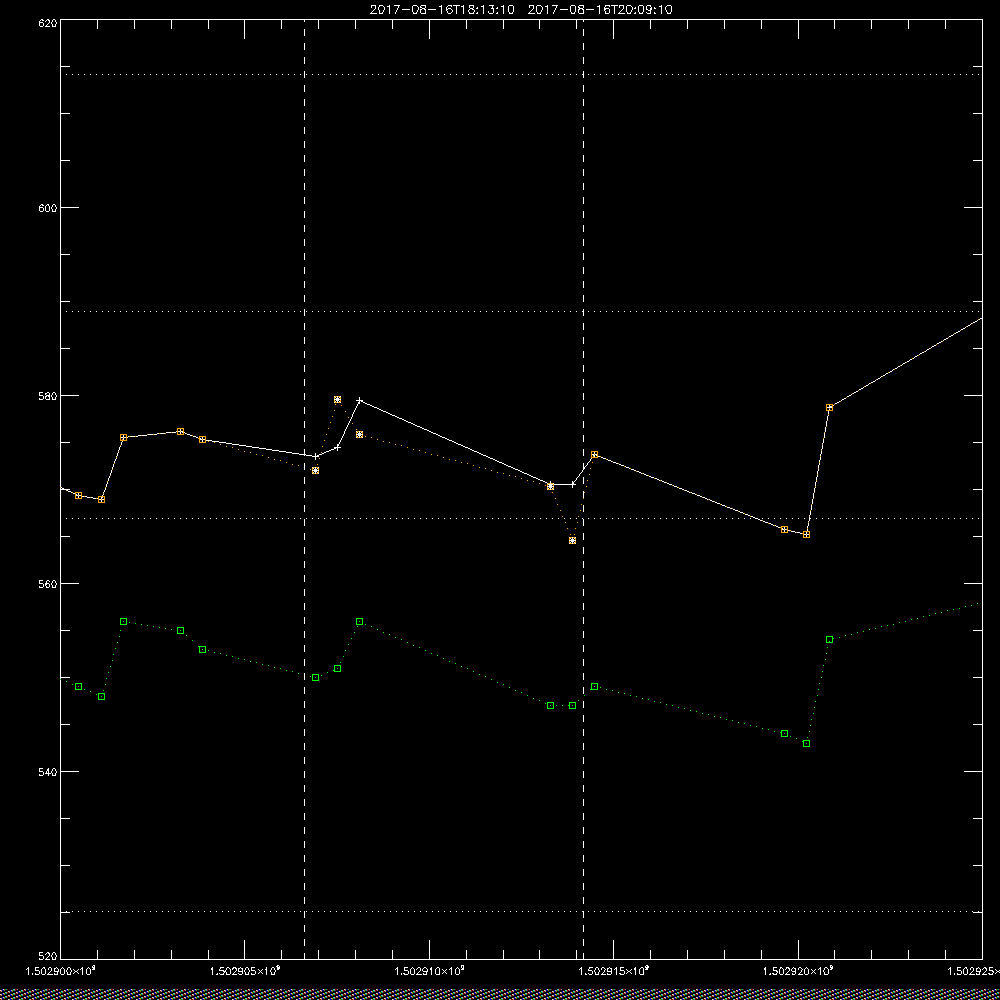This screenshot has width=1000, height=1000.
Task: Pick the orange marker dipping below 565
Action: [x=572, y=540]
